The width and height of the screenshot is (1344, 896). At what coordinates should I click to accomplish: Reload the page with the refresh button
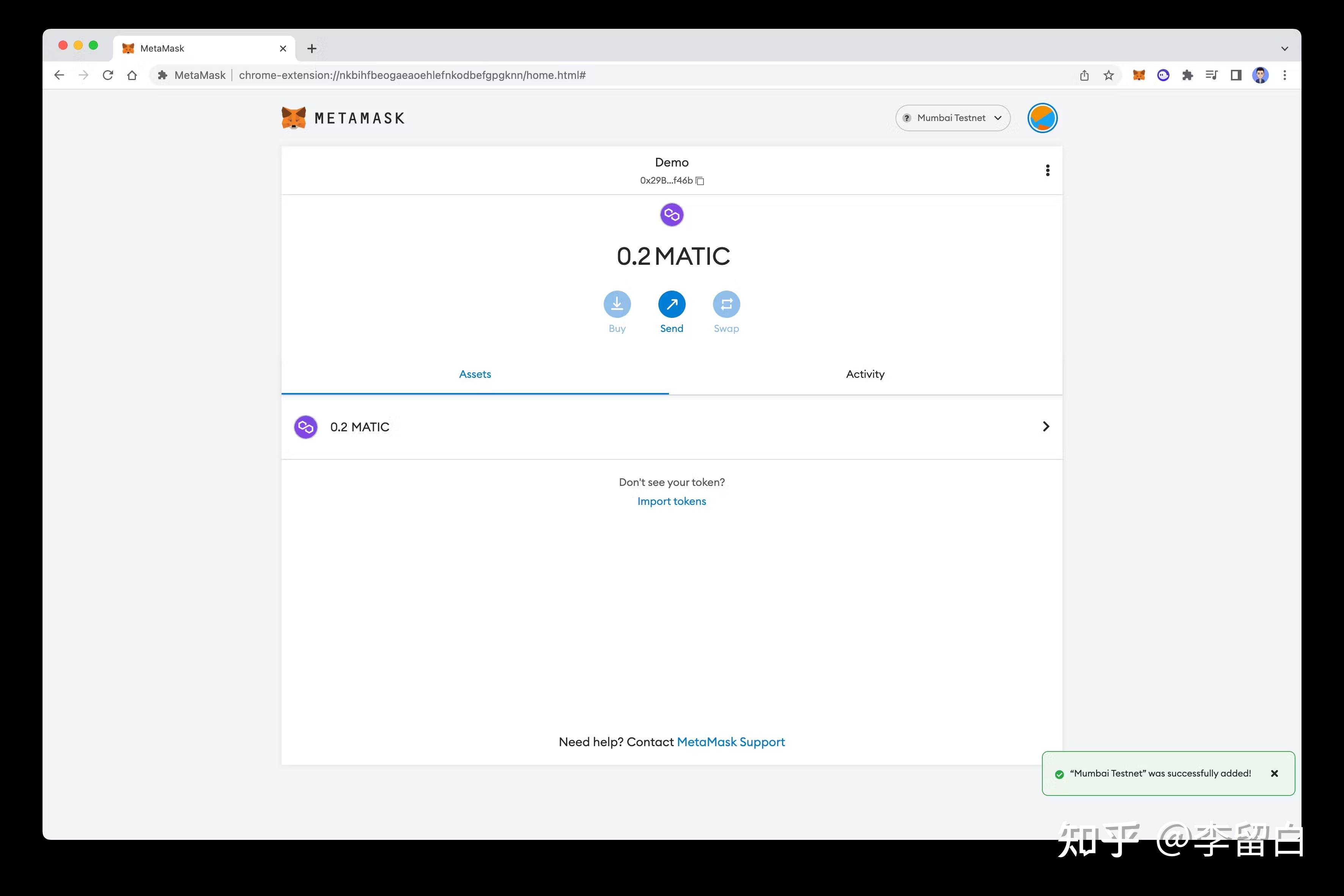click(107, 75)
